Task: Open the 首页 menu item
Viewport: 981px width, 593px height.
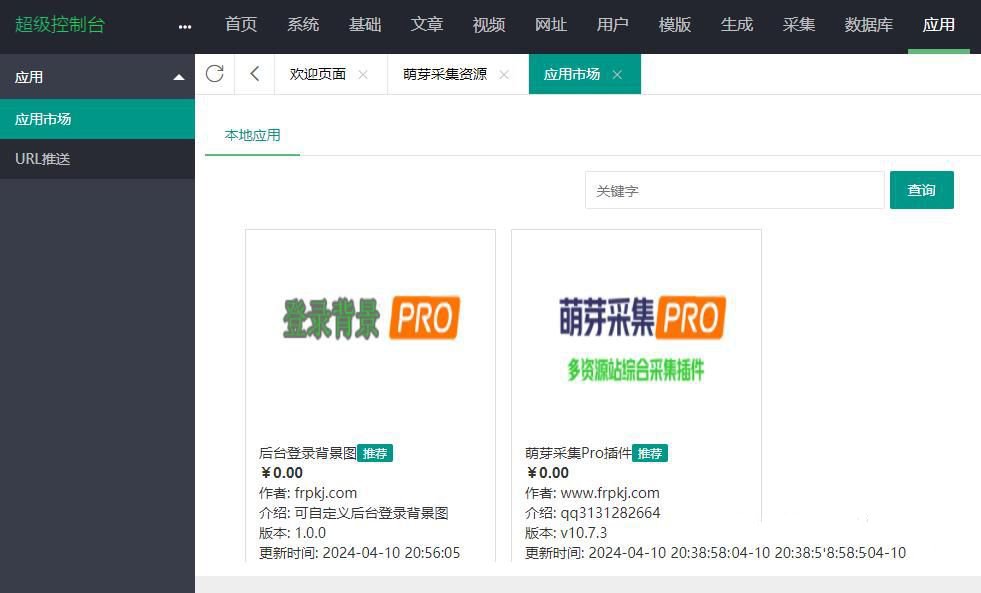Action: tap(240, 25)
